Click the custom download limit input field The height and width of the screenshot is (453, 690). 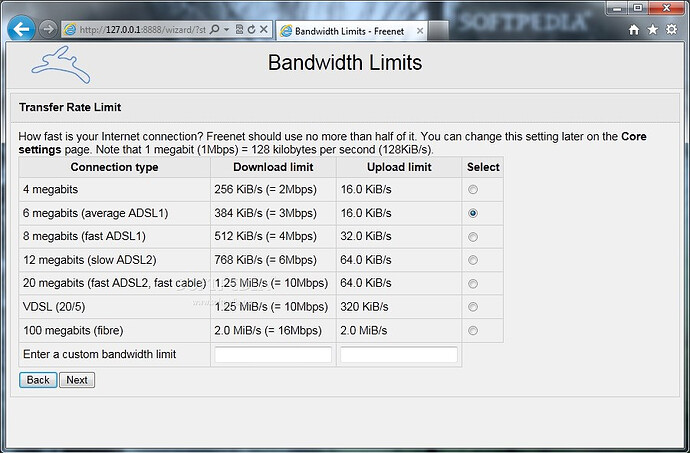273,355
